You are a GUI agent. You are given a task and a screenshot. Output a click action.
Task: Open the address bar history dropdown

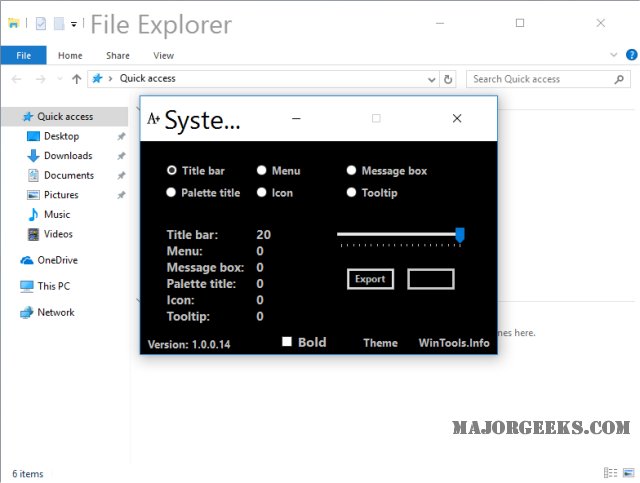coord(431,79)
